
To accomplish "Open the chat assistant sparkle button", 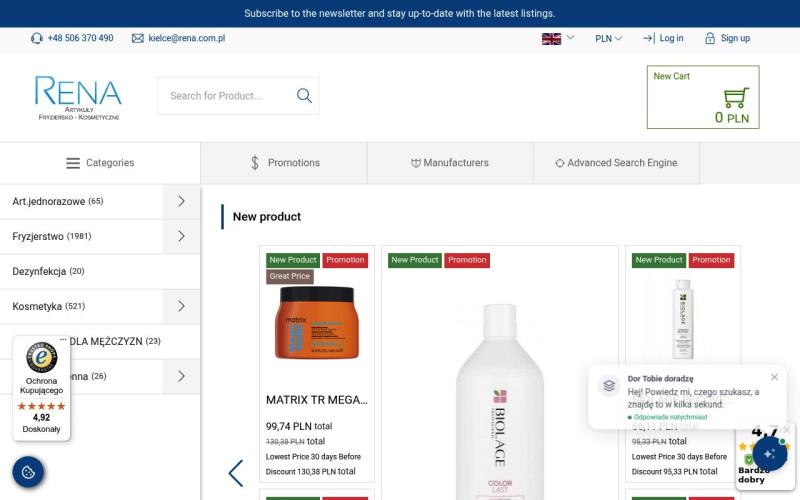I will point(770,453).
